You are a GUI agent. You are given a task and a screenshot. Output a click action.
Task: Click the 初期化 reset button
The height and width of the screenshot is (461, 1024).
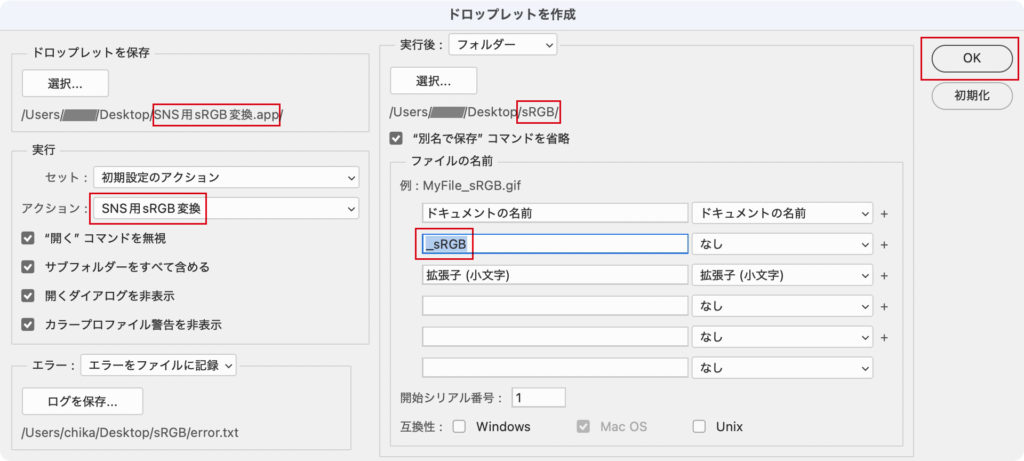coord(971,96)
